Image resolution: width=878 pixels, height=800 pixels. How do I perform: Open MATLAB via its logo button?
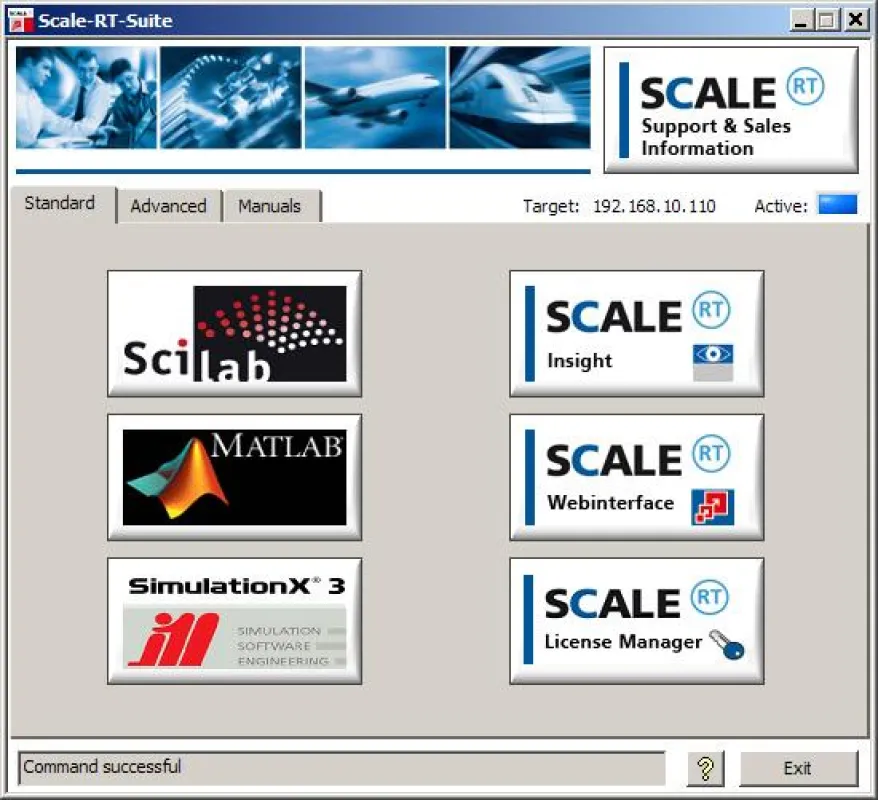[234, 478]
